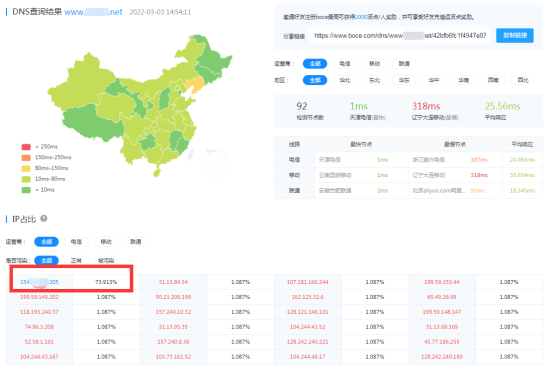Choose the 华北 region filter
This screenshot has width=554, height=379.
[344, 80]
